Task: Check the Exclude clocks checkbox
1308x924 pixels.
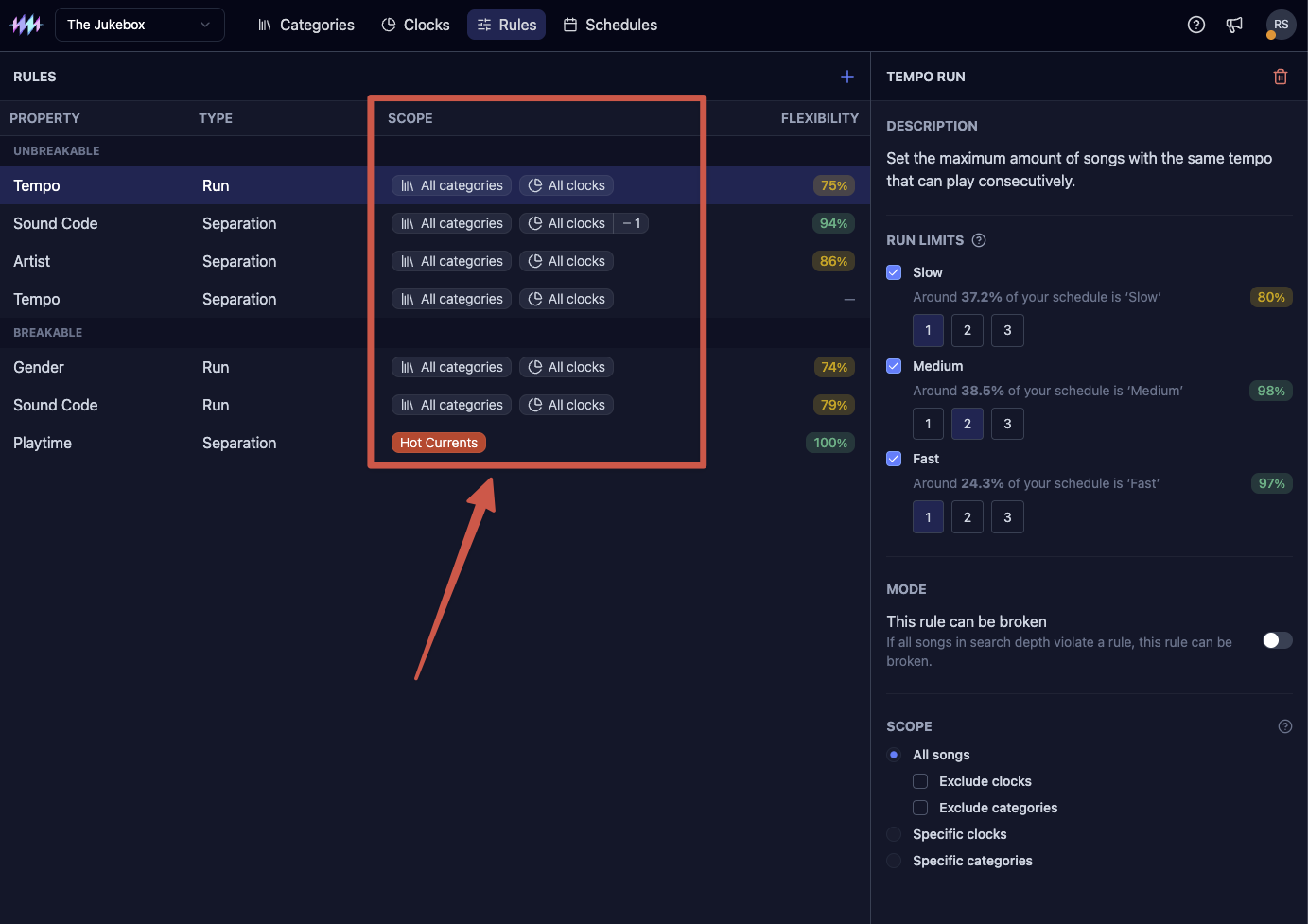Action: click(920, 781)
